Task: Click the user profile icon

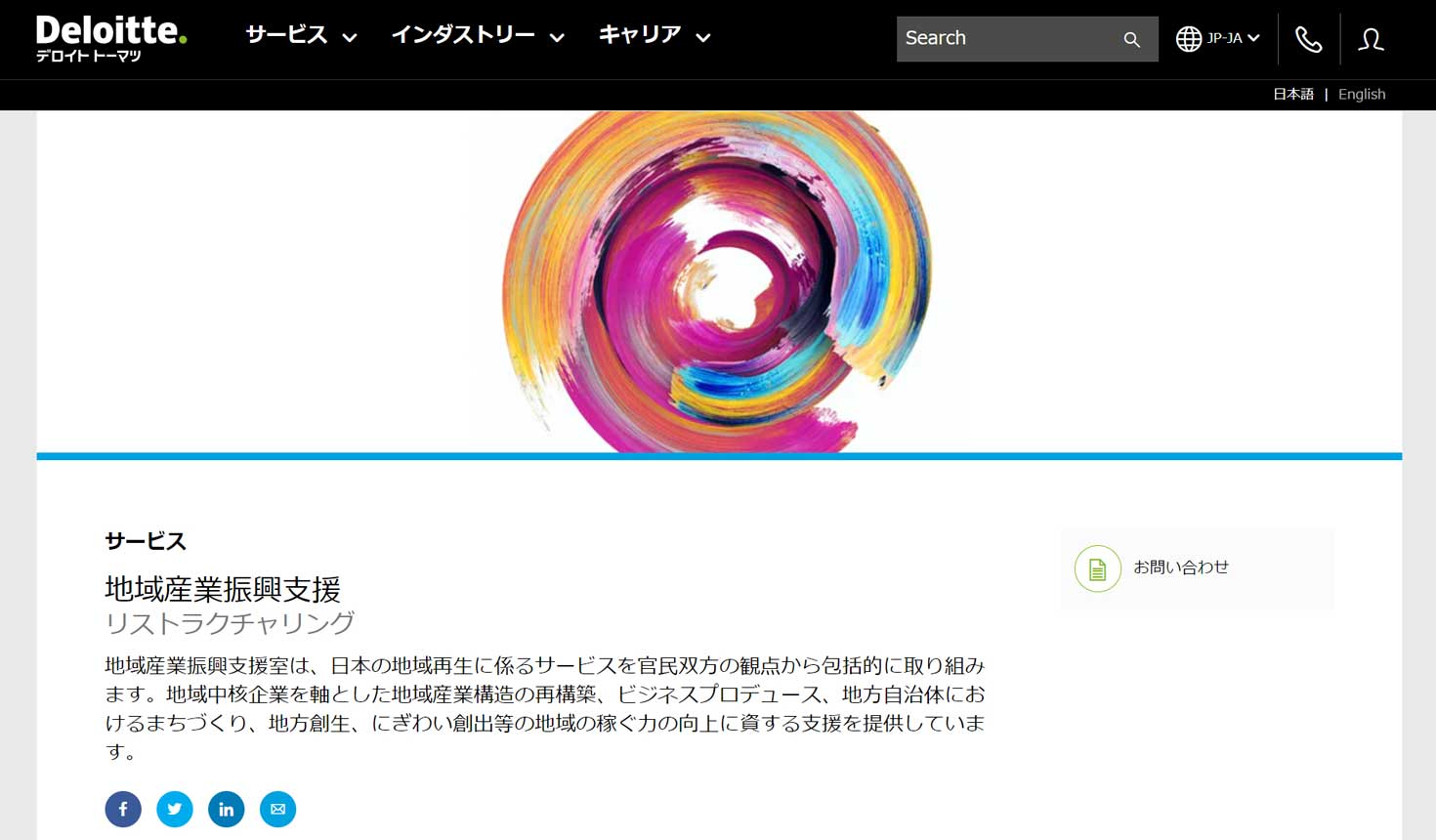Action: pos(1371,39)
